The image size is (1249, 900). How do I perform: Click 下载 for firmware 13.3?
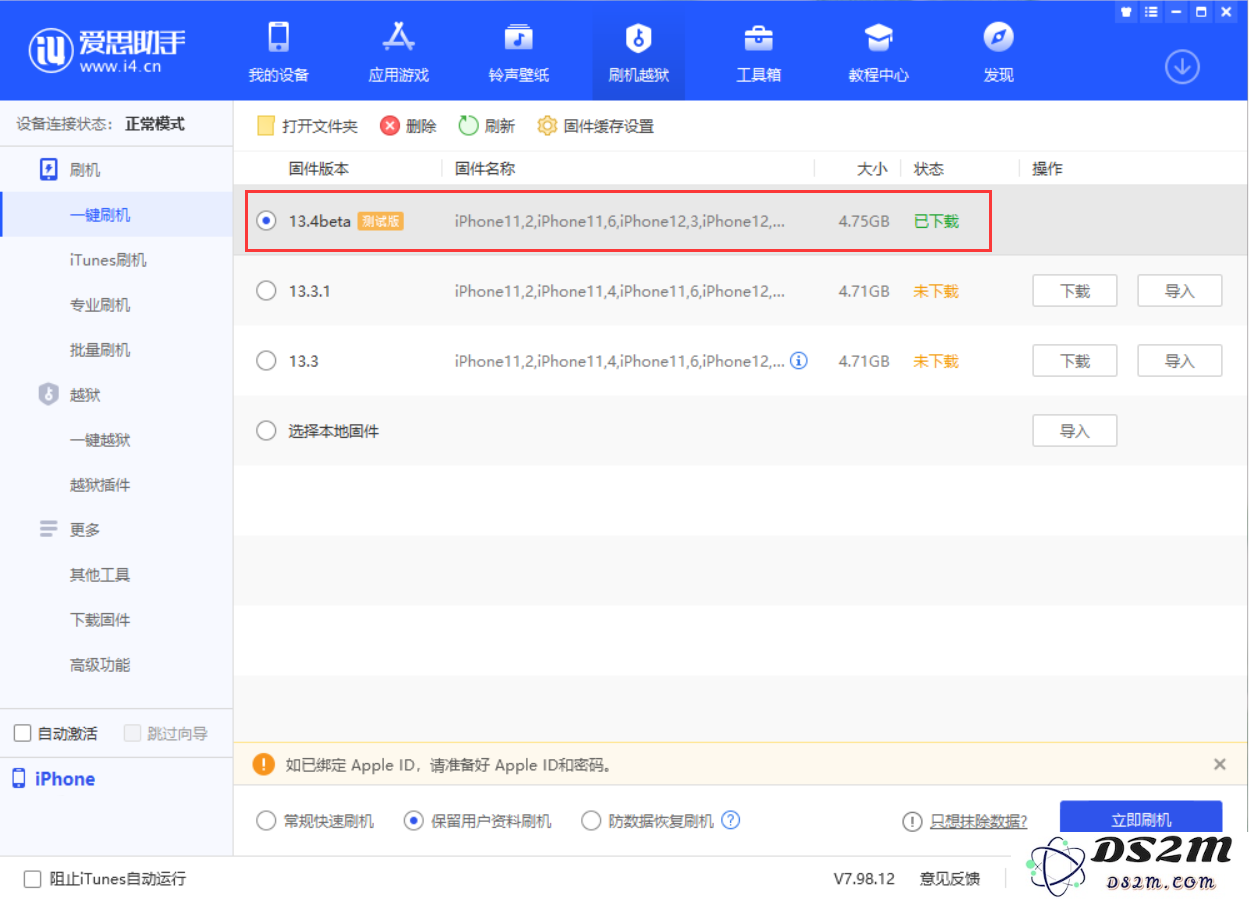[x=1074, y=361]
